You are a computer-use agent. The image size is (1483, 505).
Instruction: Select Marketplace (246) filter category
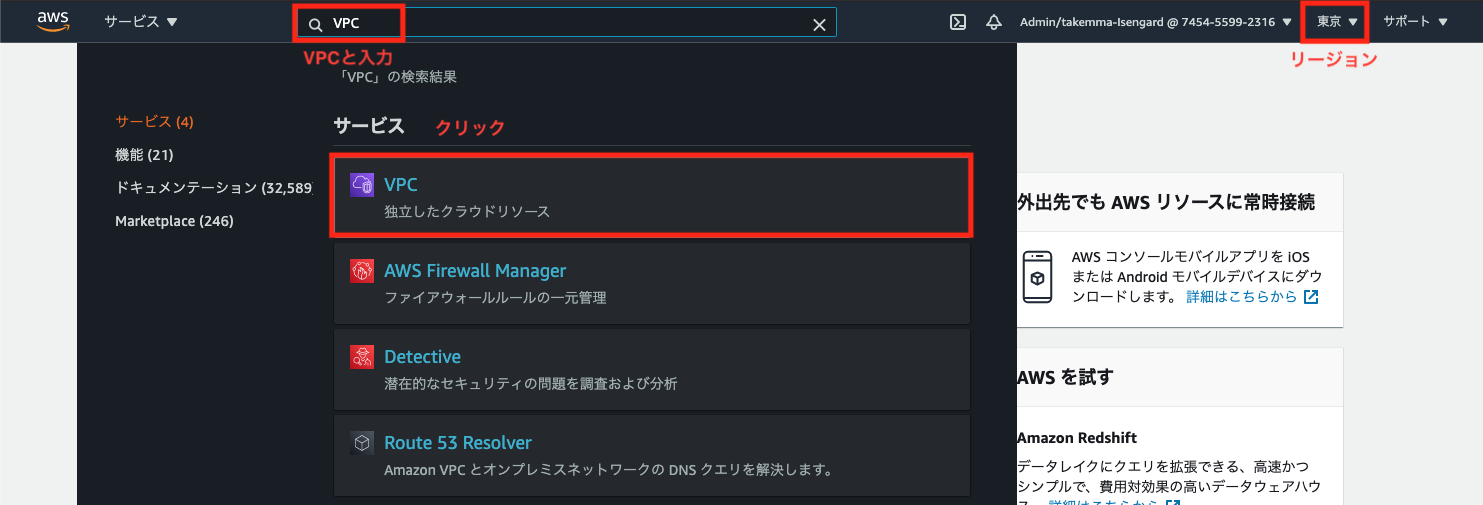pyautogui.click(x=174, y=221)
